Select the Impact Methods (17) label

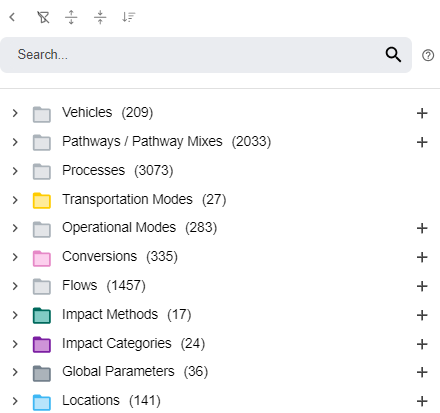[x=127, y=315]
